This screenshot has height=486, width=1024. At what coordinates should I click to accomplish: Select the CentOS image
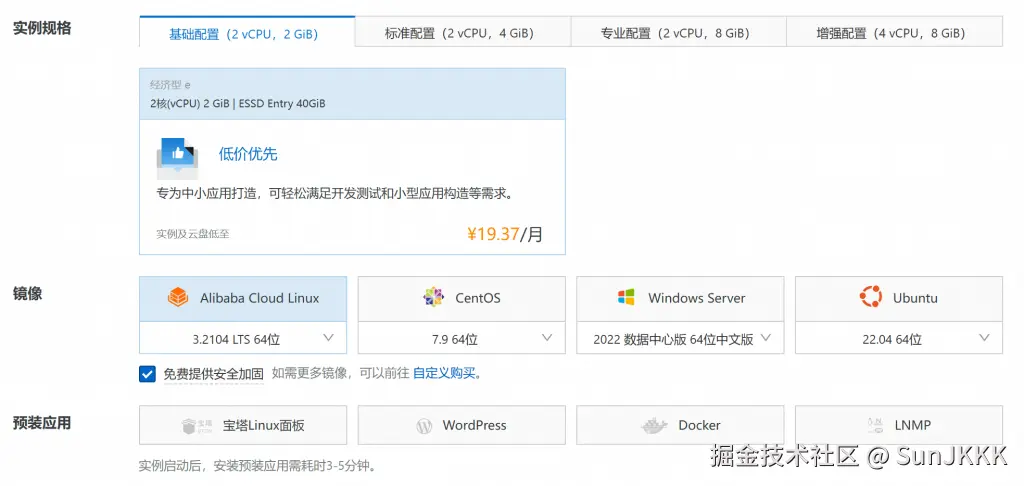[462, 299]
